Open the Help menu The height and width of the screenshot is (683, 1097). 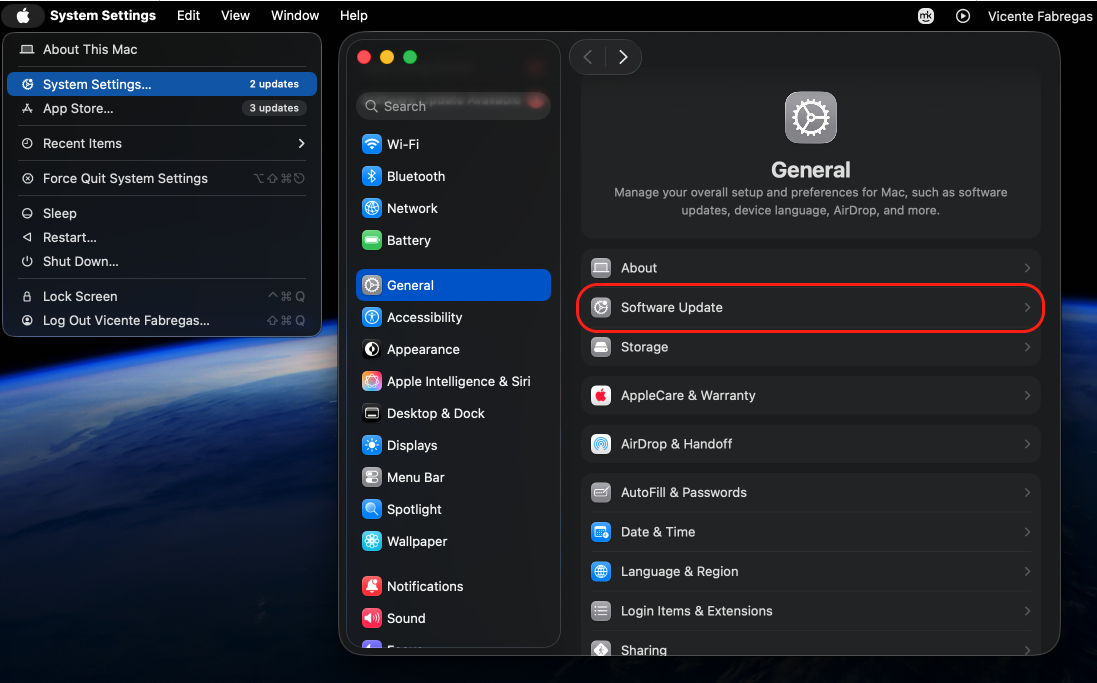(x=353, y=15)
